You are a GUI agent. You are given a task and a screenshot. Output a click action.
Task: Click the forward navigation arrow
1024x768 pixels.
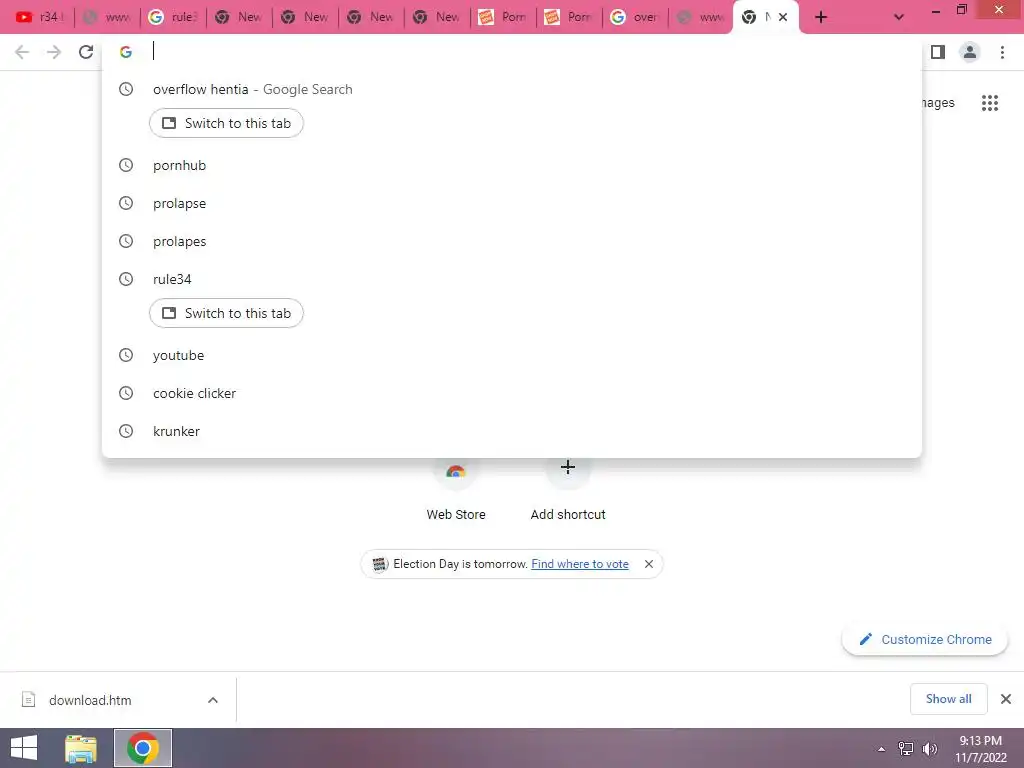[54, 52]
